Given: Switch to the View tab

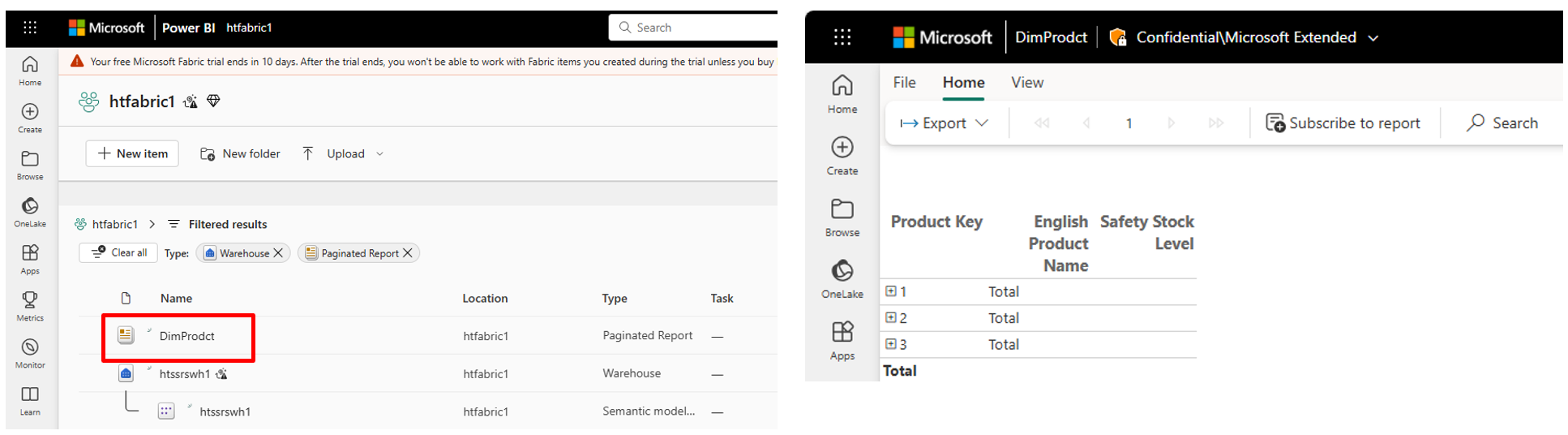Looking at the screenshot, I should (x=1027, y=83).
